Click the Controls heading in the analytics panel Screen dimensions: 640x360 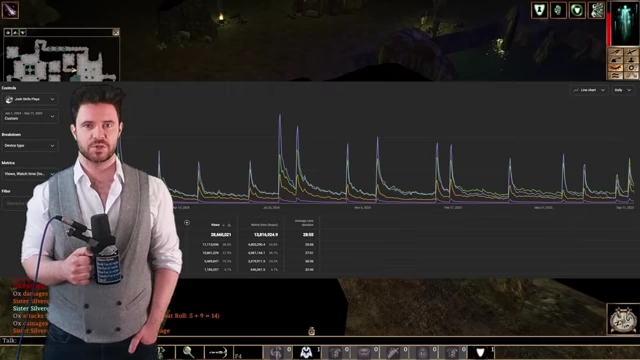pos(9,88)
